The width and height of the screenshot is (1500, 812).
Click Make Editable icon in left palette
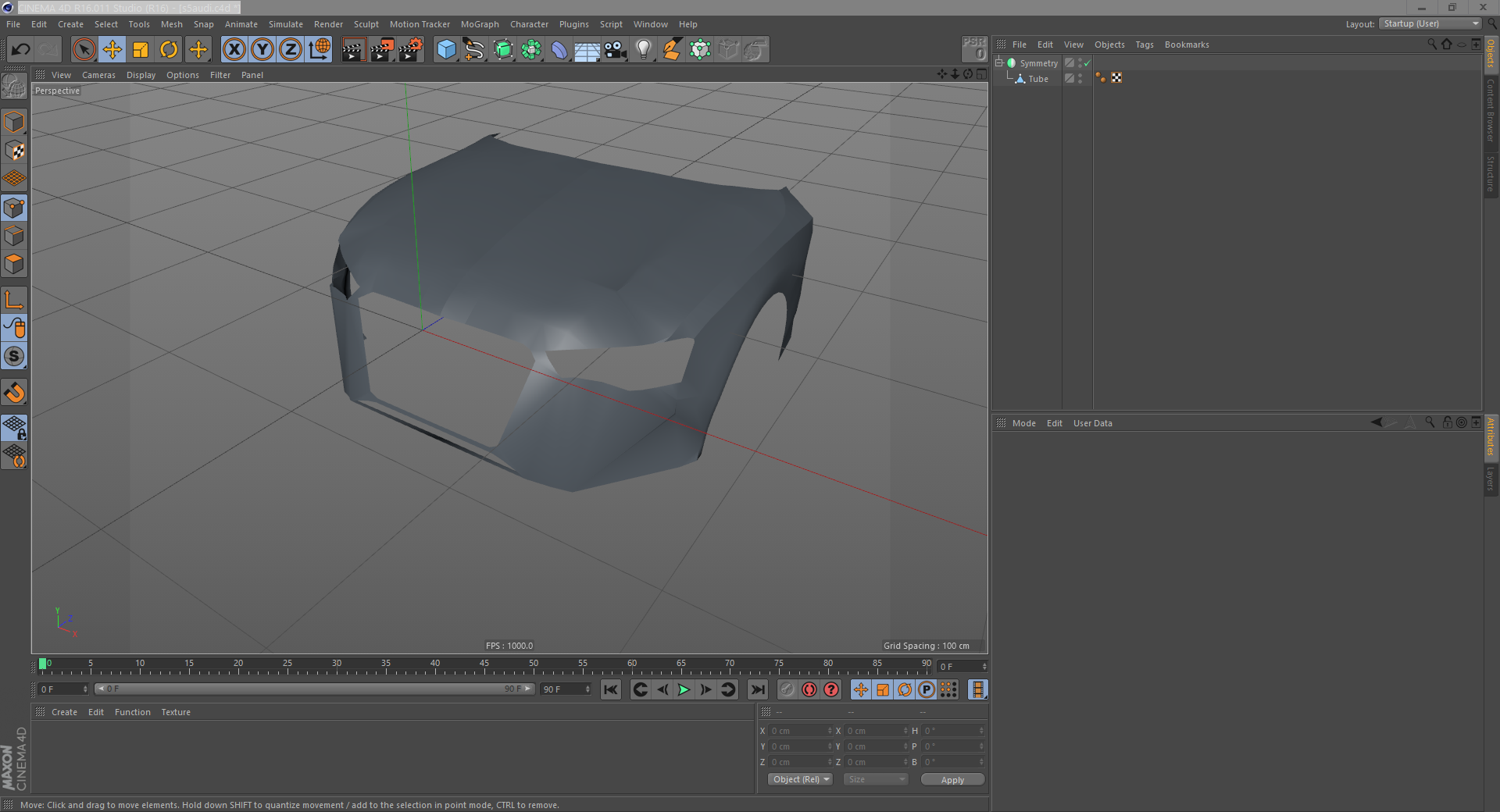pos(14,86)
